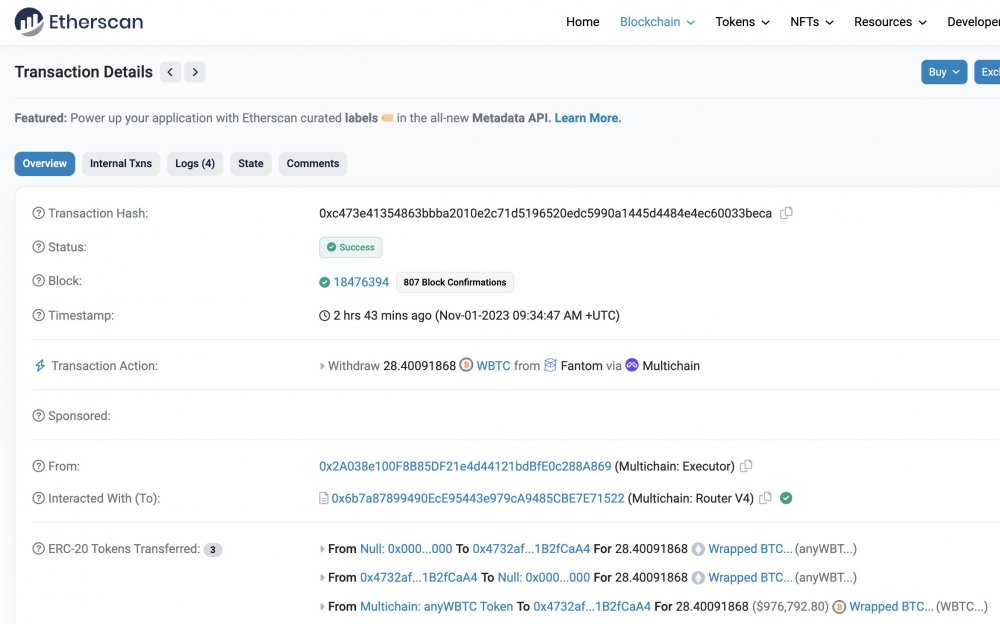
Task: Switch to the State tab
Action: (x=251, y=163)
